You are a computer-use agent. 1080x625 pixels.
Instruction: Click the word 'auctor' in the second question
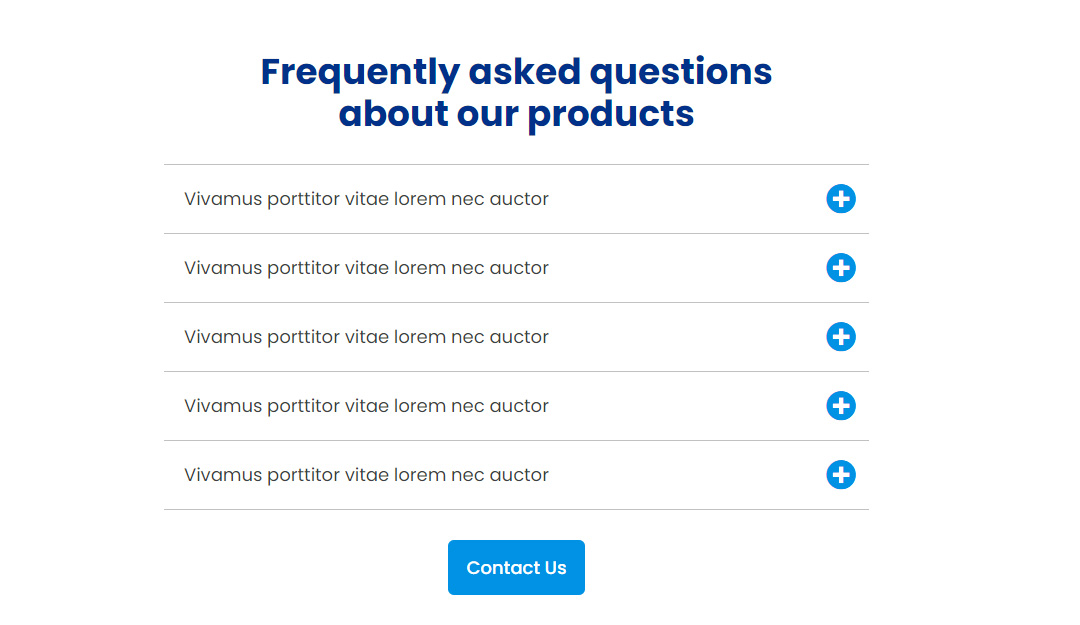[519, 268]
